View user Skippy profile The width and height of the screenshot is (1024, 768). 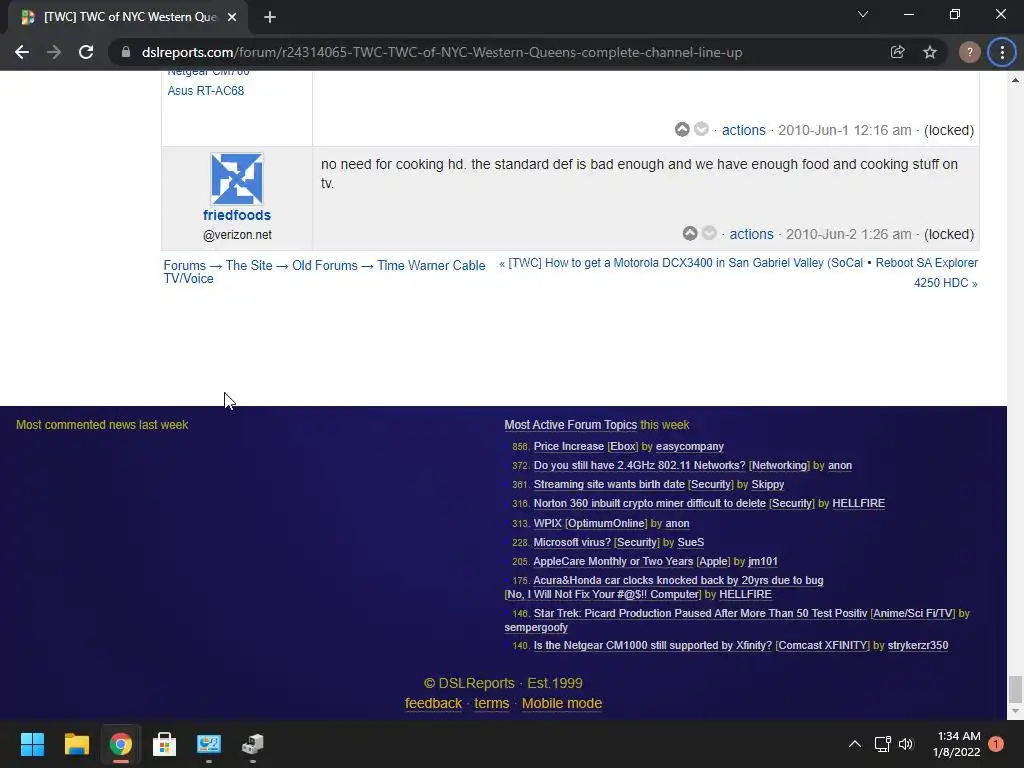point(767,484)
